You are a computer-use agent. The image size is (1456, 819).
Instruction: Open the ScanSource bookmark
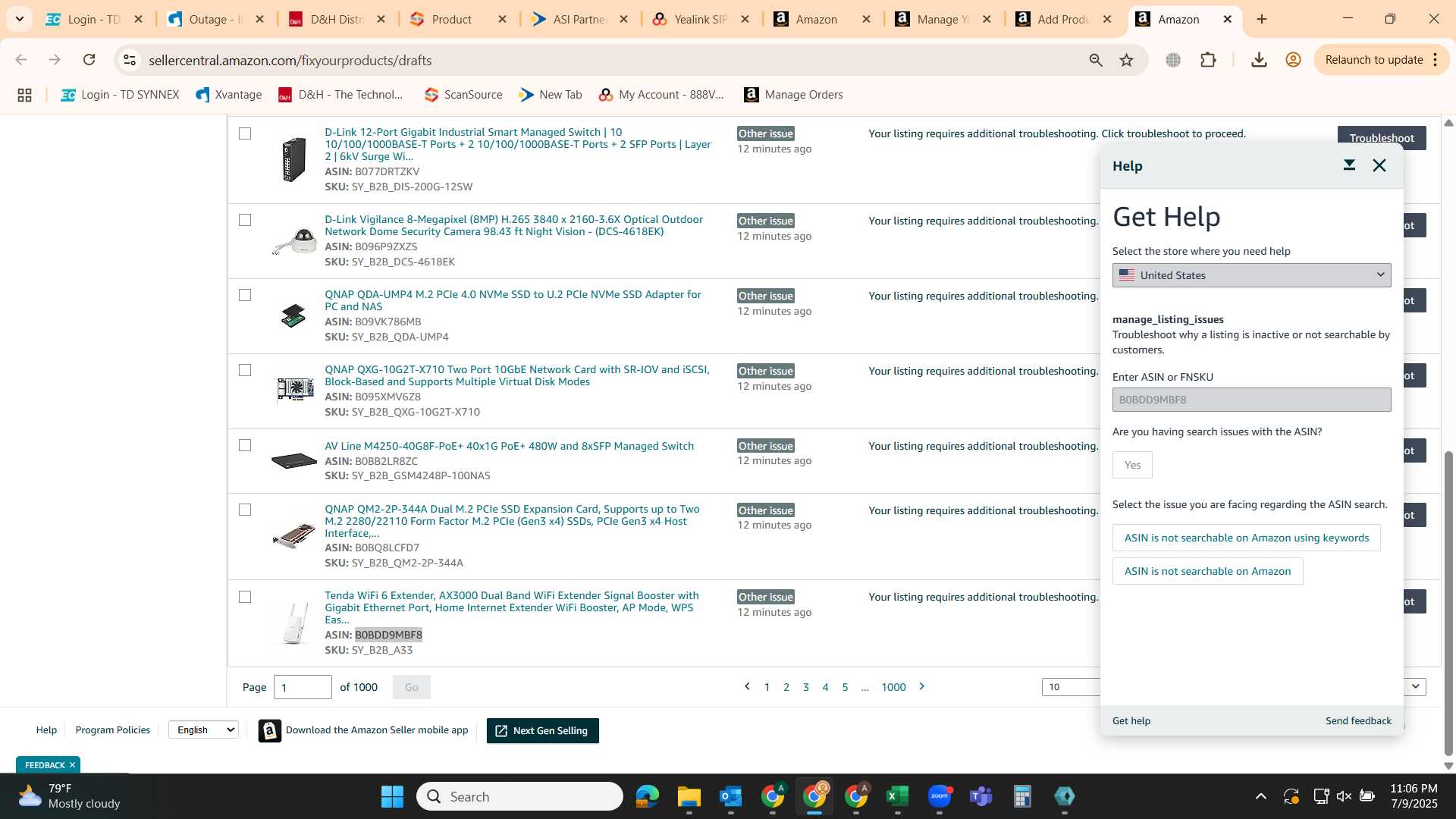463,95
